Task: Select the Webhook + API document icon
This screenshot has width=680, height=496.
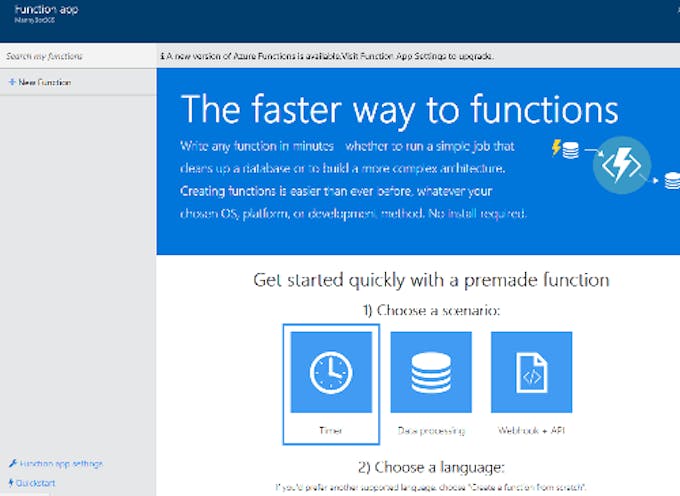Action: [531, 372]
